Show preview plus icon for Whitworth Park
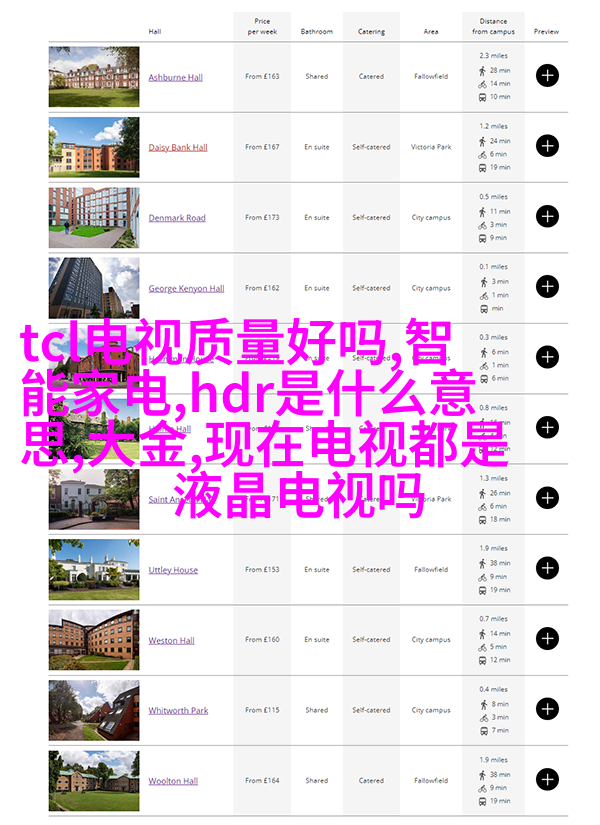Viewport: 600px width, 825px height. [x=547, y=709]
